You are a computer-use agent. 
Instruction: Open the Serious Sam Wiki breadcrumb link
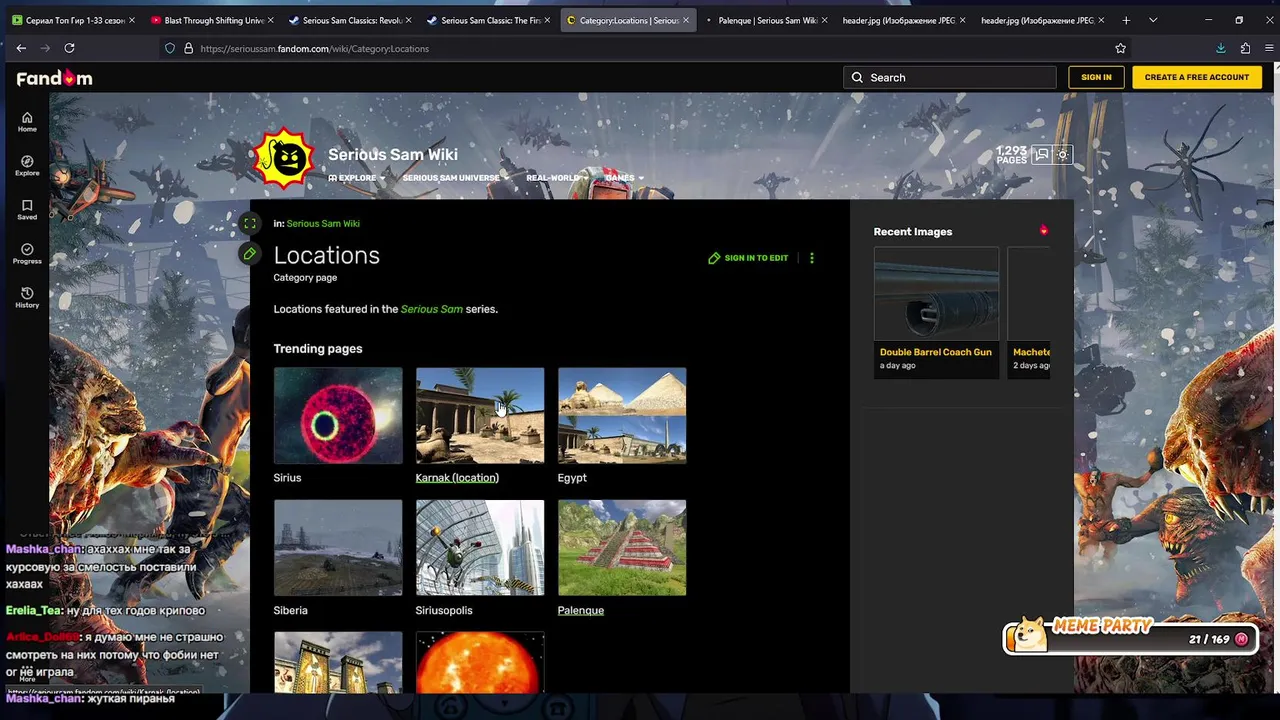[x=323, y=223]
